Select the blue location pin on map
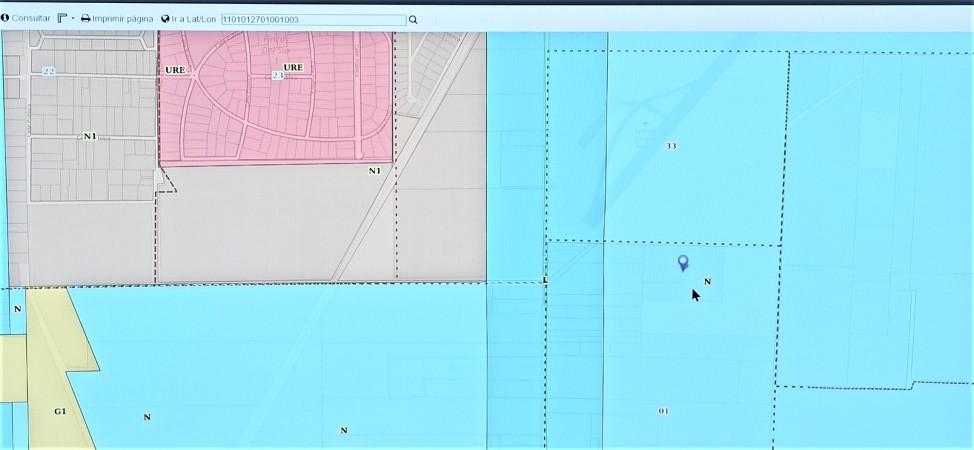 (x=683, y=262)
